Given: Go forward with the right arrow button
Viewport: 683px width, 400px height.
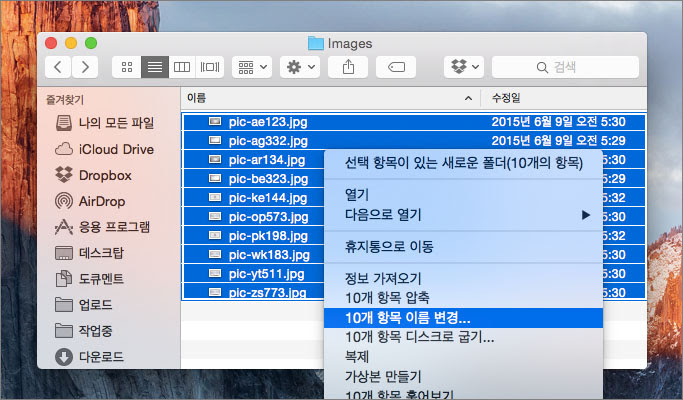Looking at the screenshot, I should coord(85,67).
